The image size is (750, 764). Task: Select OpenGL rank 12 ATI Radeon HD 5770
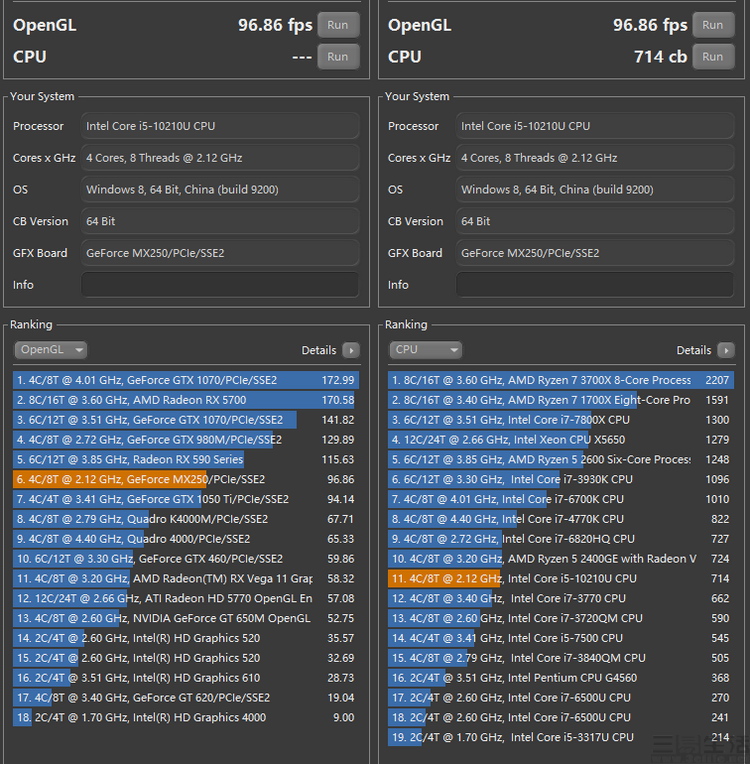(x=186, y=598)
